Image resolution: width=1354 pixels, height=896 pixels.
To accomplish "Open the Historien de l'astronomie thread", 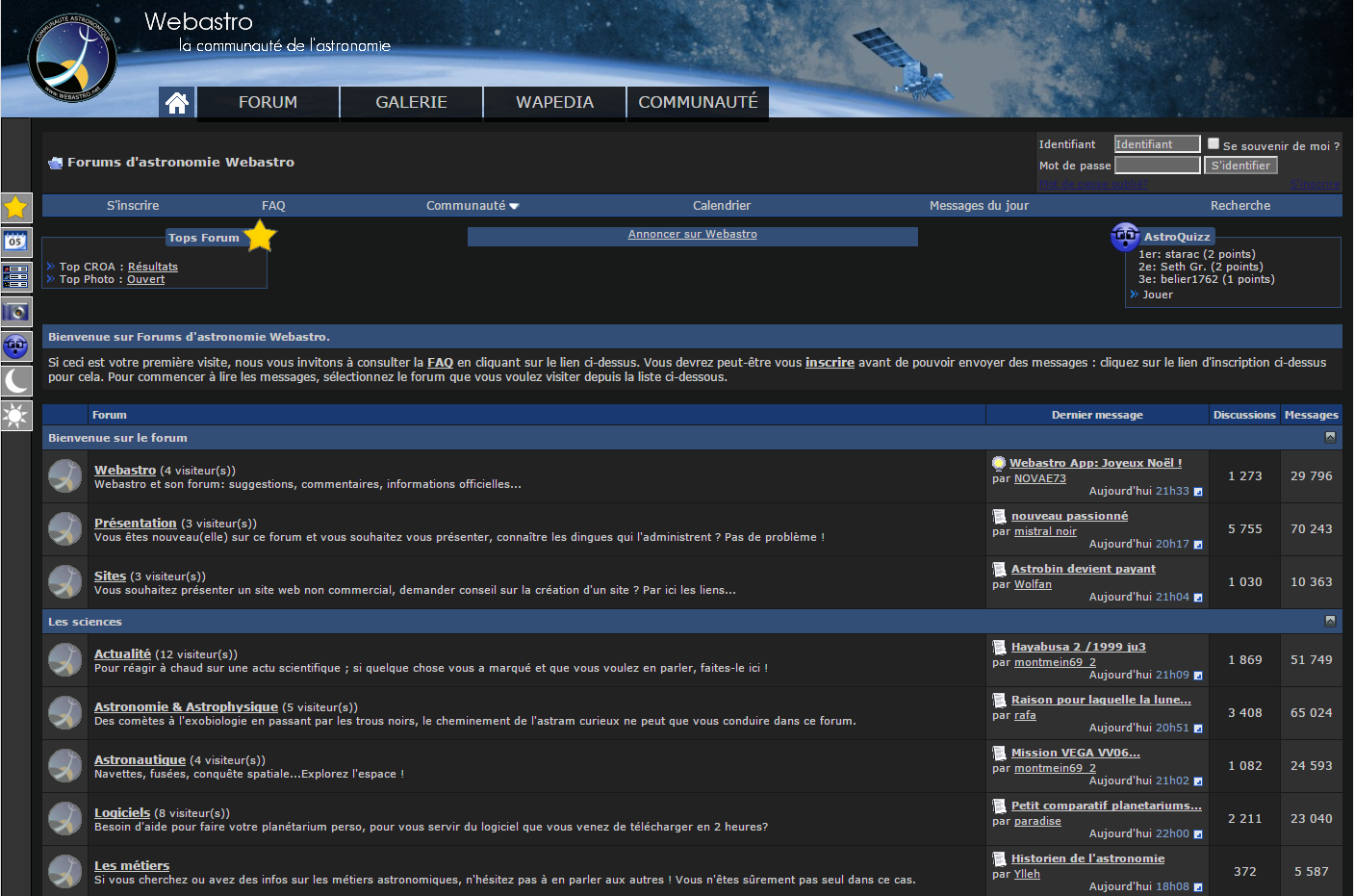I will coord(1087,858).
